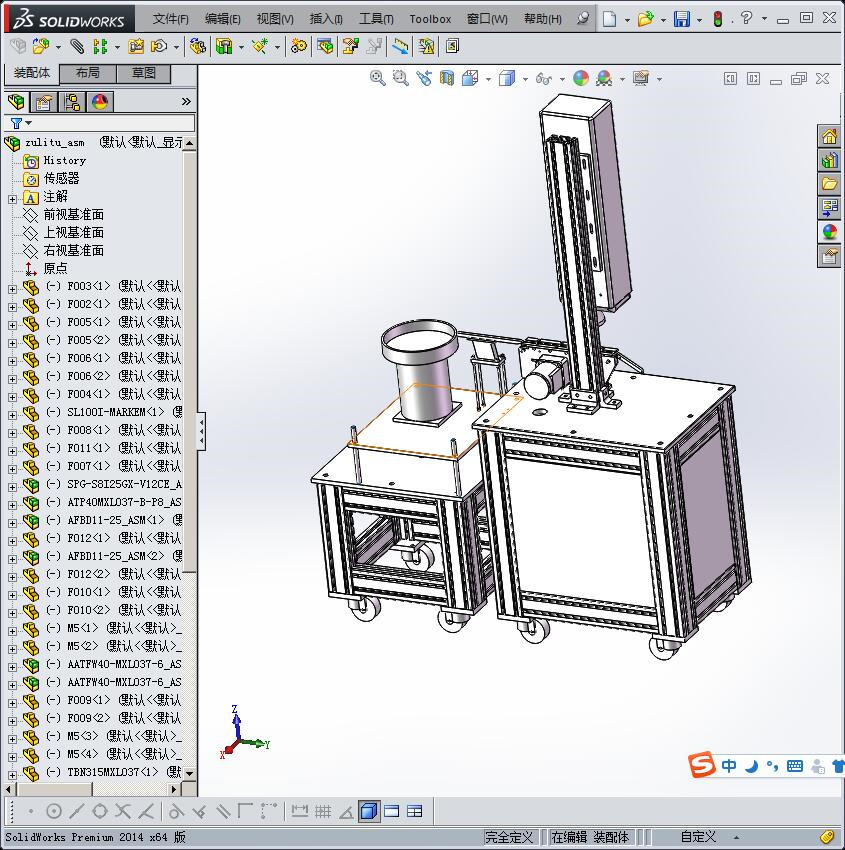Expand the FeatureManager filter dropdown arrow

coord(29,123)
